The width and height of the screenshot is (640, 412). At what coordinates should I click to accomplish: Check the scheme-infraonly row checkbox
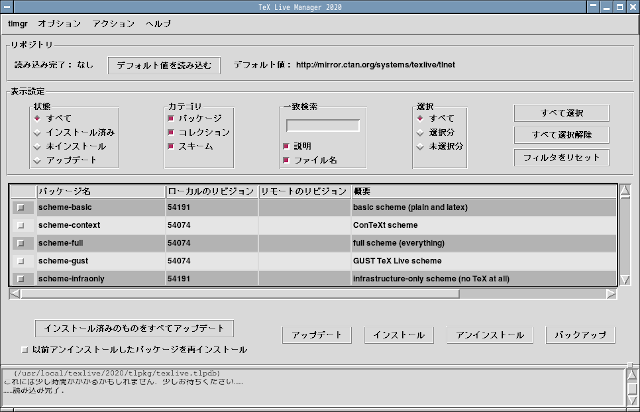coord(21,279)
